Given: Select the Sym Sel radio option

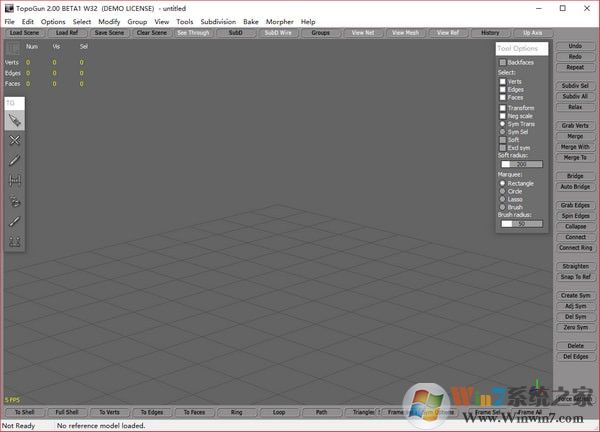Looking at the screenshot, I should tap(503, 132).
